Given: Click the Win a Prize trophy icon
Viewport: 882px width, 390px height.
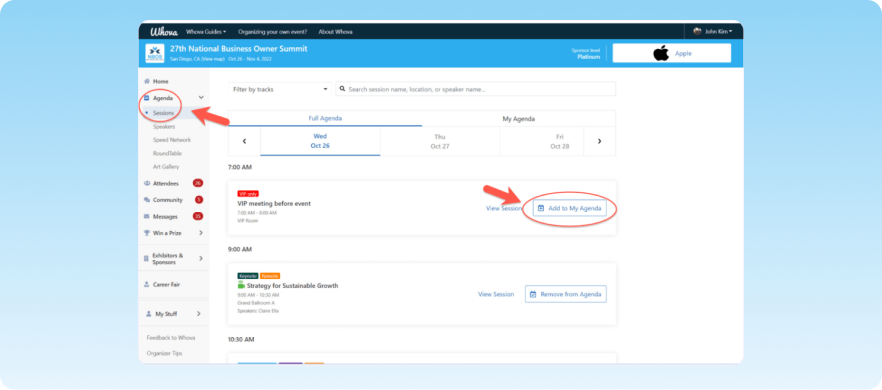Looking at the screenshot, I should [x=147, y=233].
